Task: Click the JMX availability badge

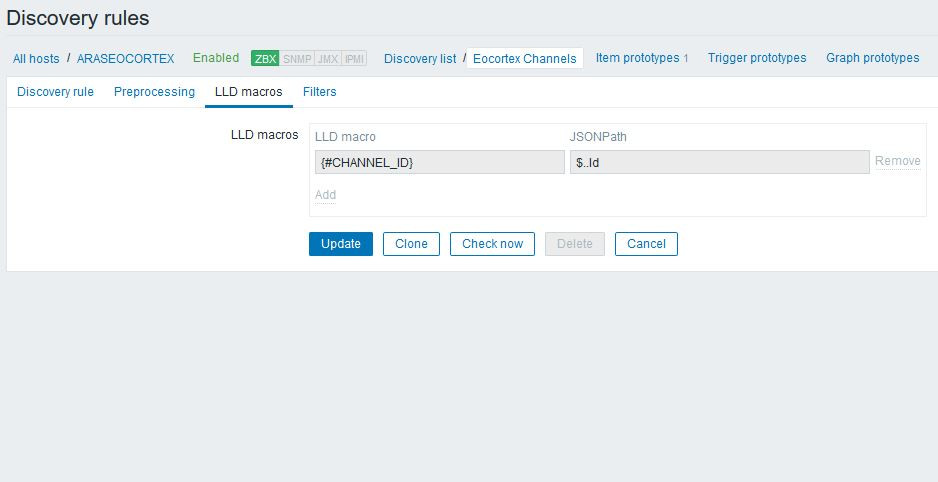Action: pos(328,59)
